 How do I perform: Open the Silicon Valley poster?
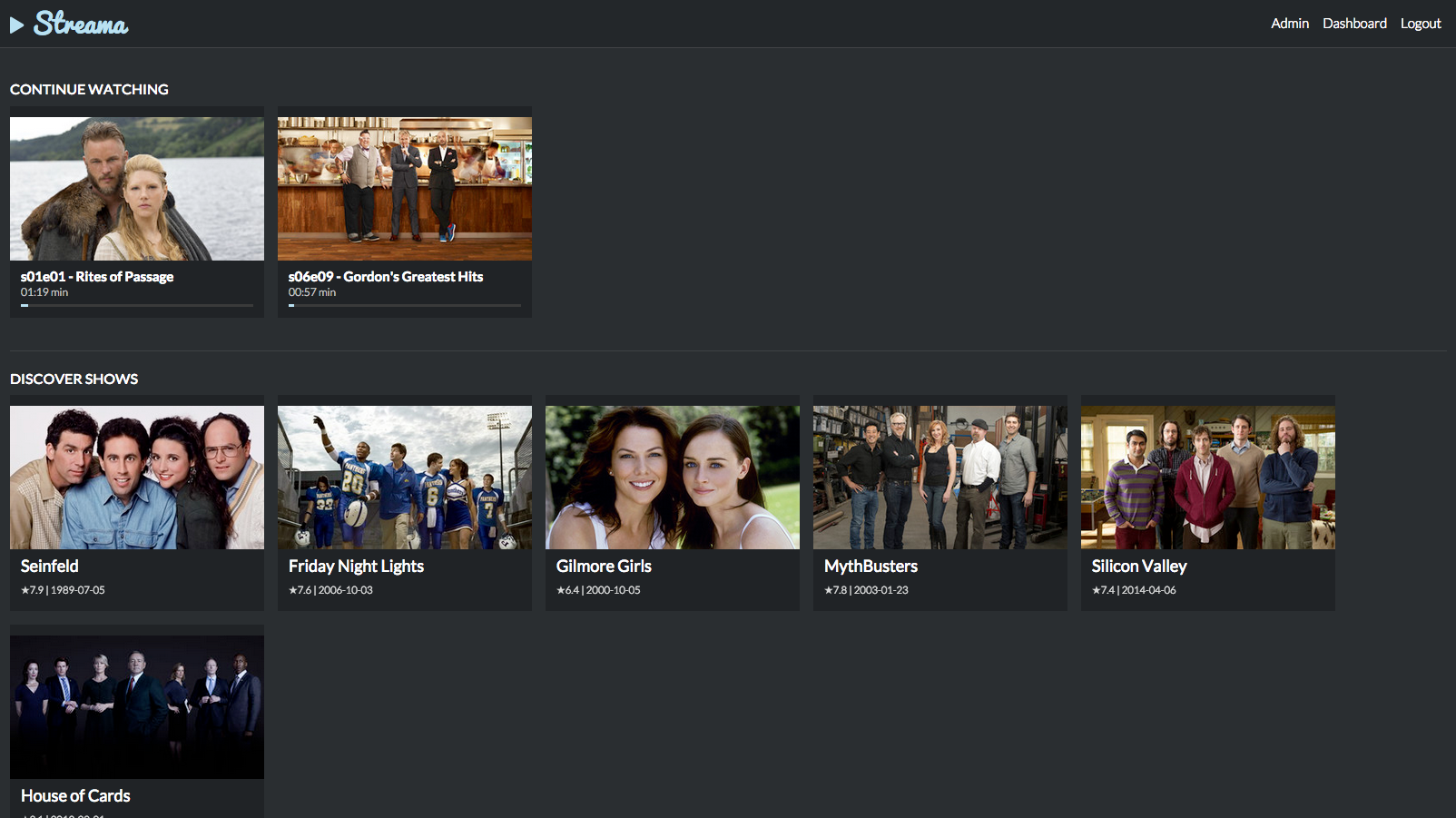pyautogui.click(x=1208, y=478)
